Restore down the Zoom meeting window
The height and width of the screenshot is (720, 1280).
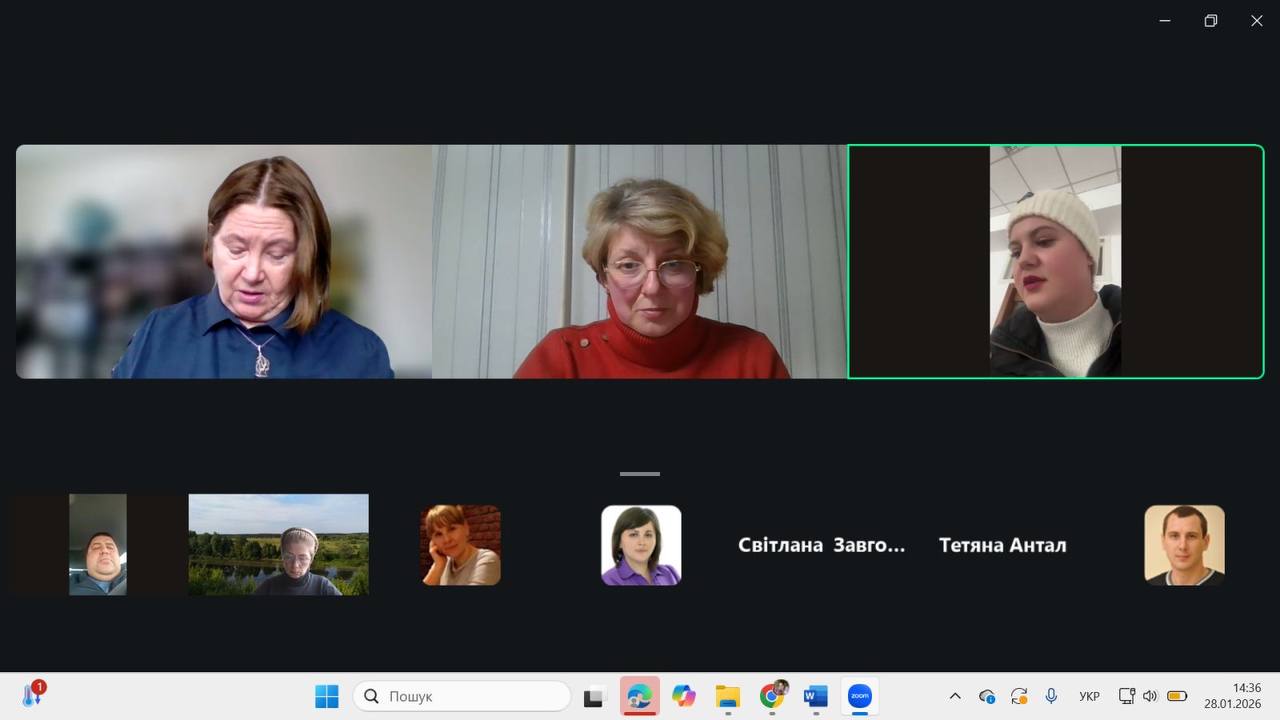click(x=1210, y=21)
